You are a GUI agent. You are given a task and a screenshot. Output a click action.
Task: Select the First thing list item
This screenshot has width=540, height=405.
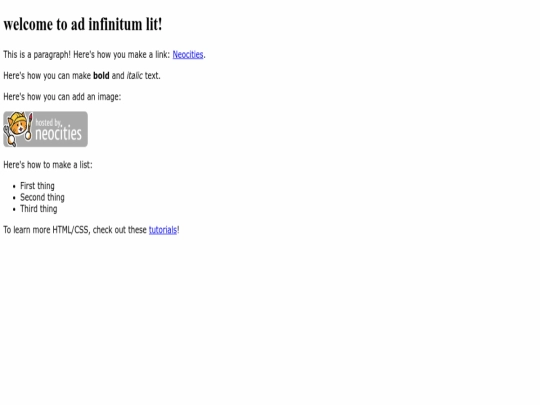(x=37, y=186)
